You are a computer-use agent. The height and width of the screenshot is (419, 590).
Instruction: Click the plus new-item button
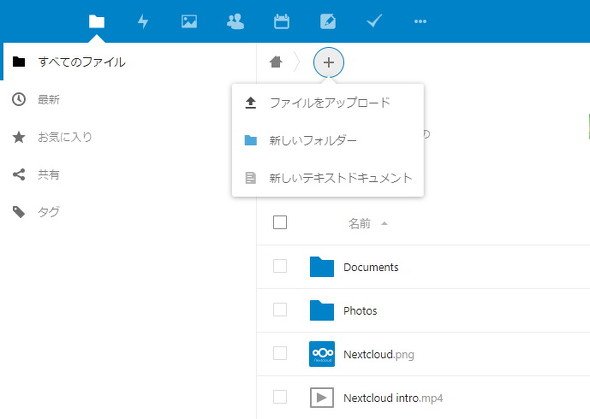point(328,62)
